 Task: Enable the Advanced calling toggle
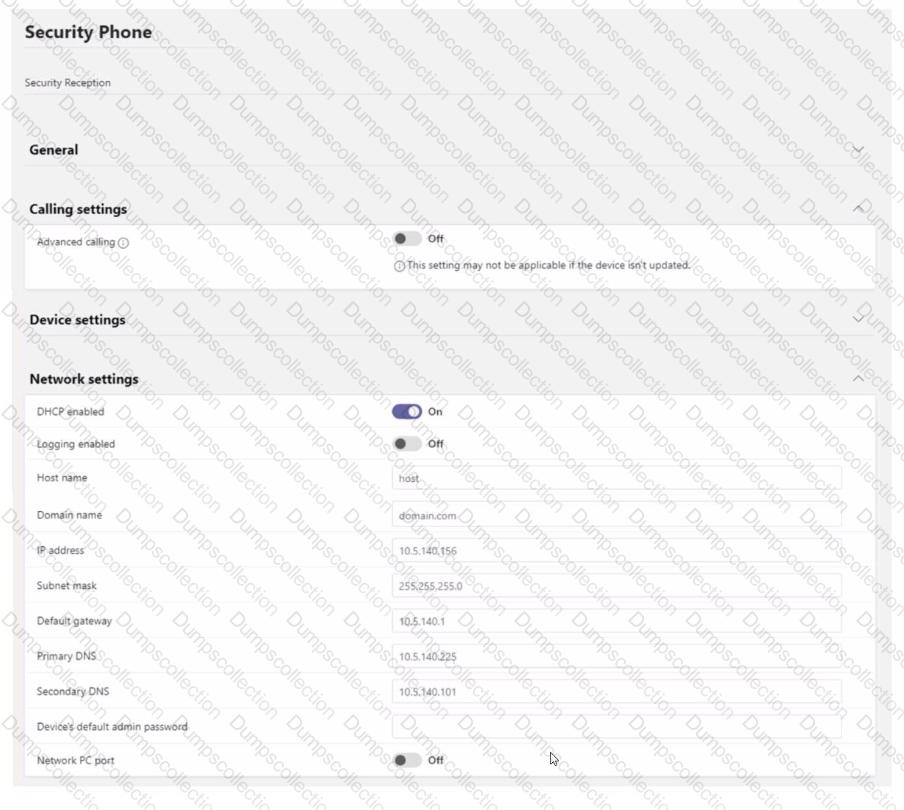[407, 239]
